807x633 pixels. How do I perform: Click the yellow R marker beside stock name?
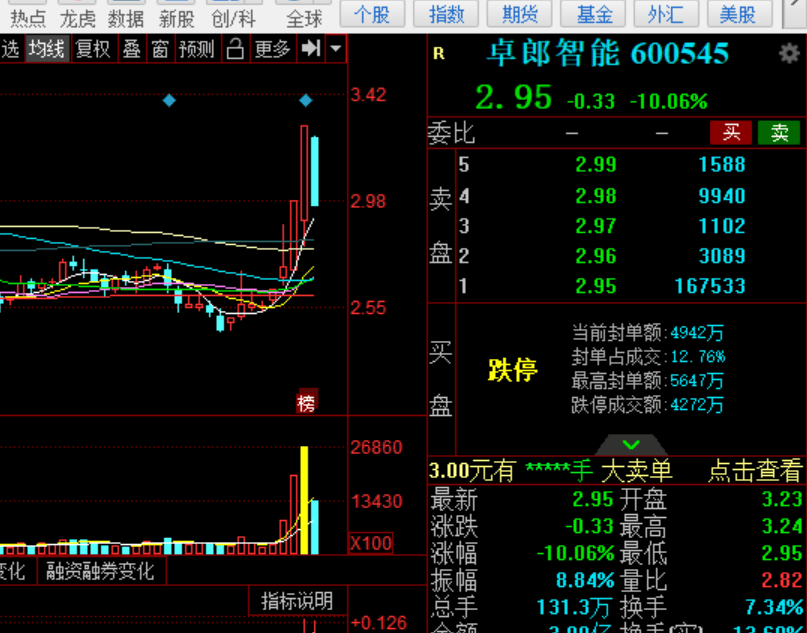click(x=438, y=54)
